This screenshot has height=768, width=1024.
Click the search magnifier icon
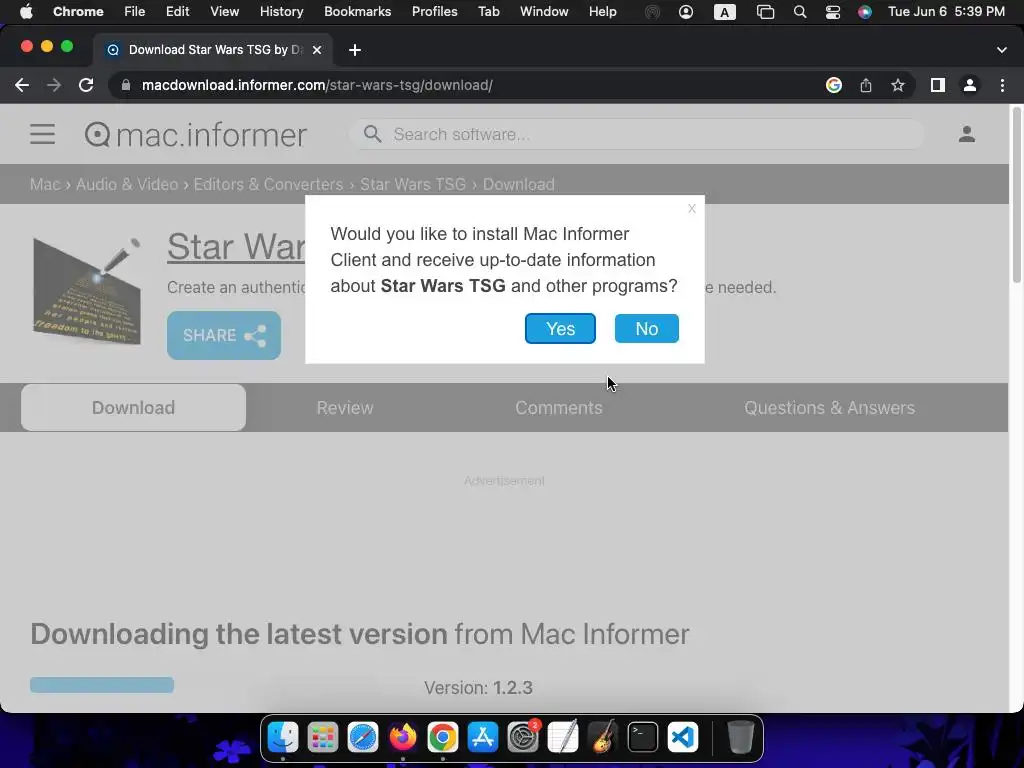tap(372, 134)
